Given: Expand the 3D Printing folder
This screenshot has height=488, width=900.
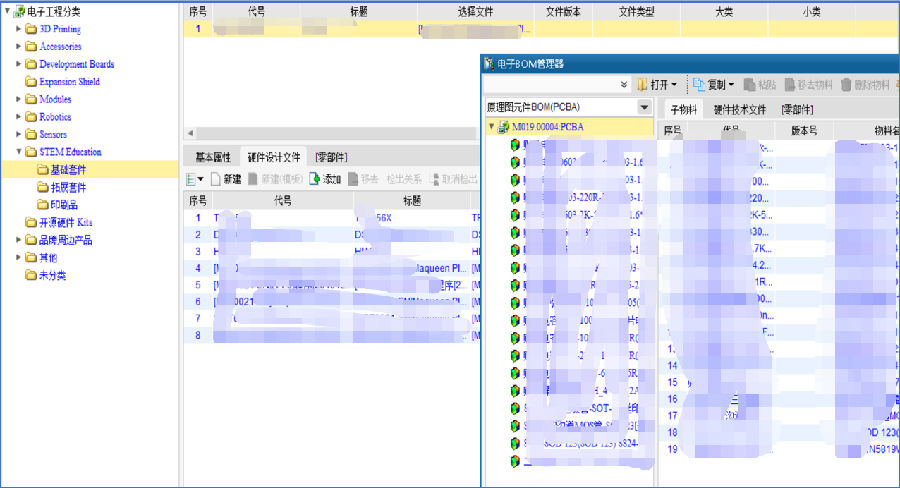Looking at the screenshot, I should (19, 29).
